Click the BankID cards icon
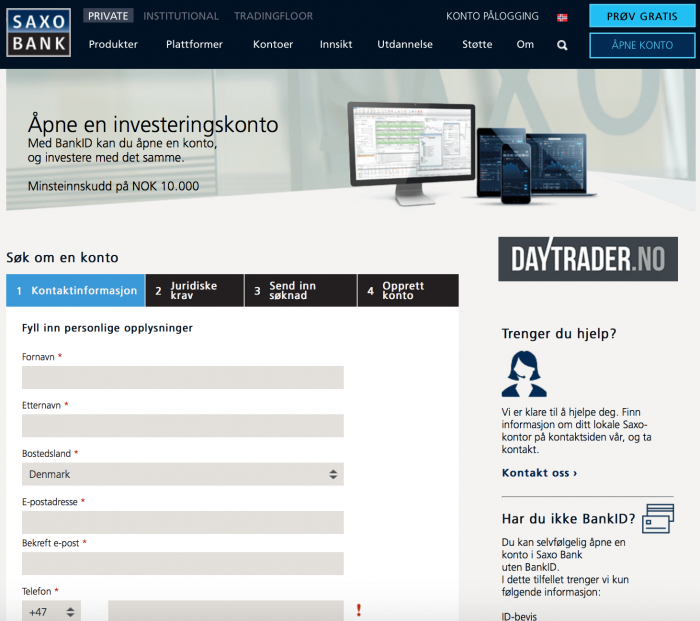Image resolution: width=700 pixels, height=621 pixels. 658,518
